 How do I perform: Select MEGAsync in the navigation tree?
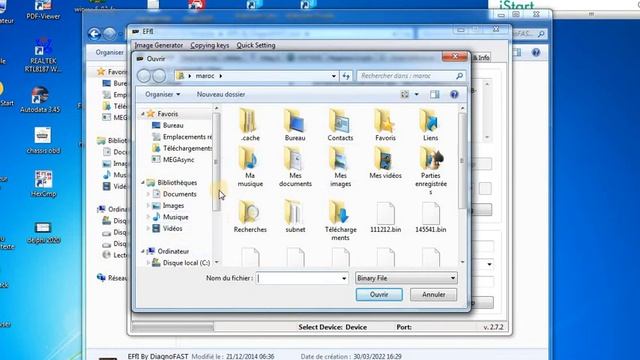[178, 160]
